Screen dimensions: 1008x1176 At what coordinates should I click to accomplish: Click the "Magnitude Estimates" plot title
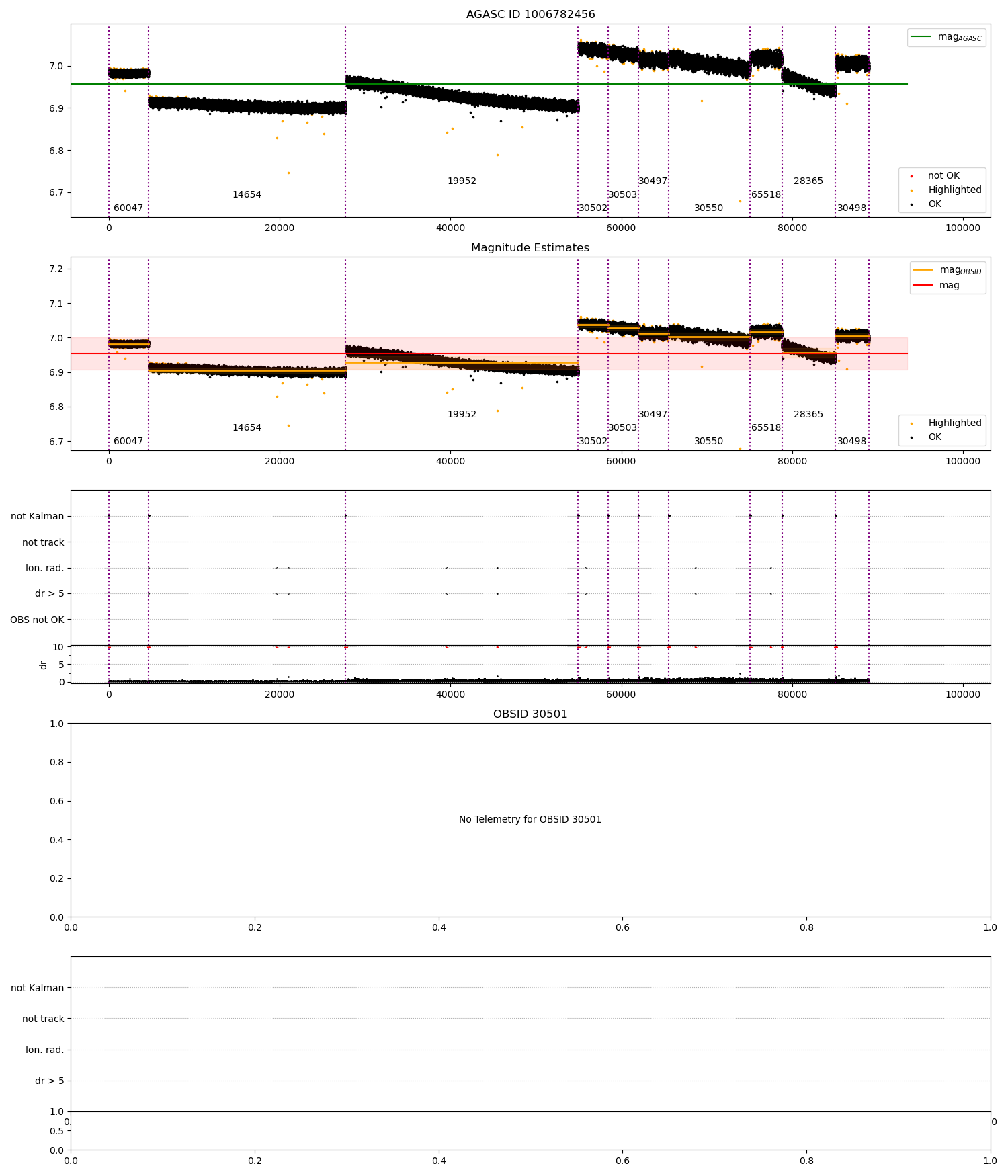click(x=530, y=248)
